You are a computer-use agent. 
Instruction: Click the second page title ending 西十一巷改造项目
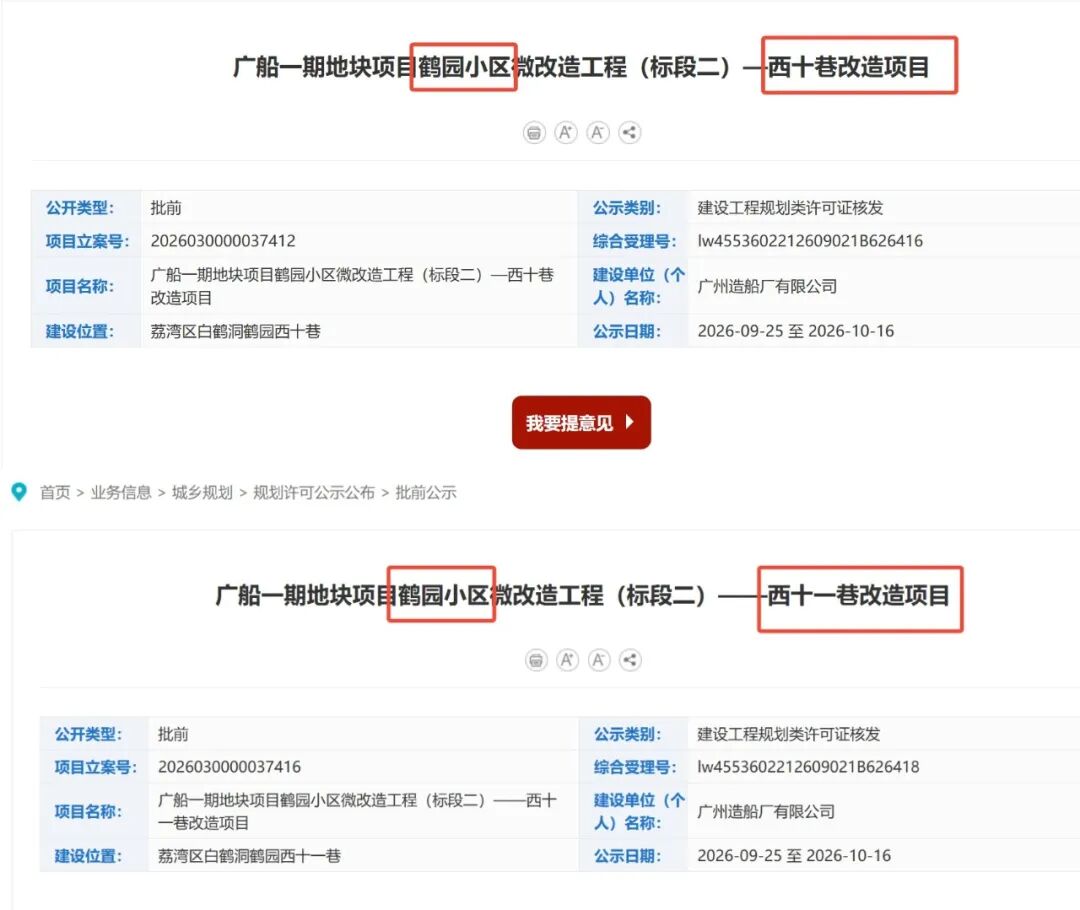pyautogui.click(x=583, y=595)
